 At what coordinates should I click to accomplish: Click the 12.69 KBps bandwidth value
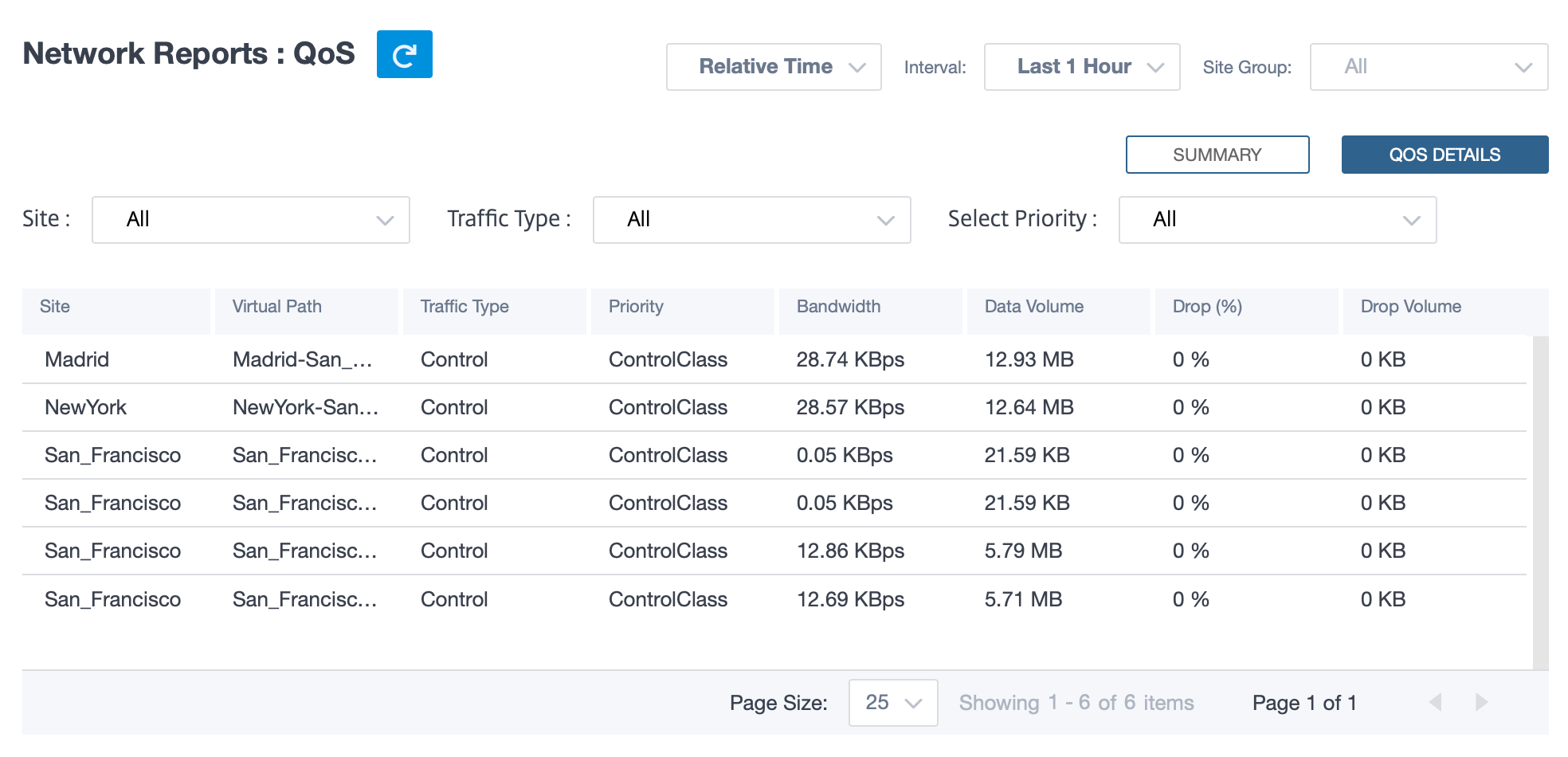pyautogui.click(x=851, y=599)
